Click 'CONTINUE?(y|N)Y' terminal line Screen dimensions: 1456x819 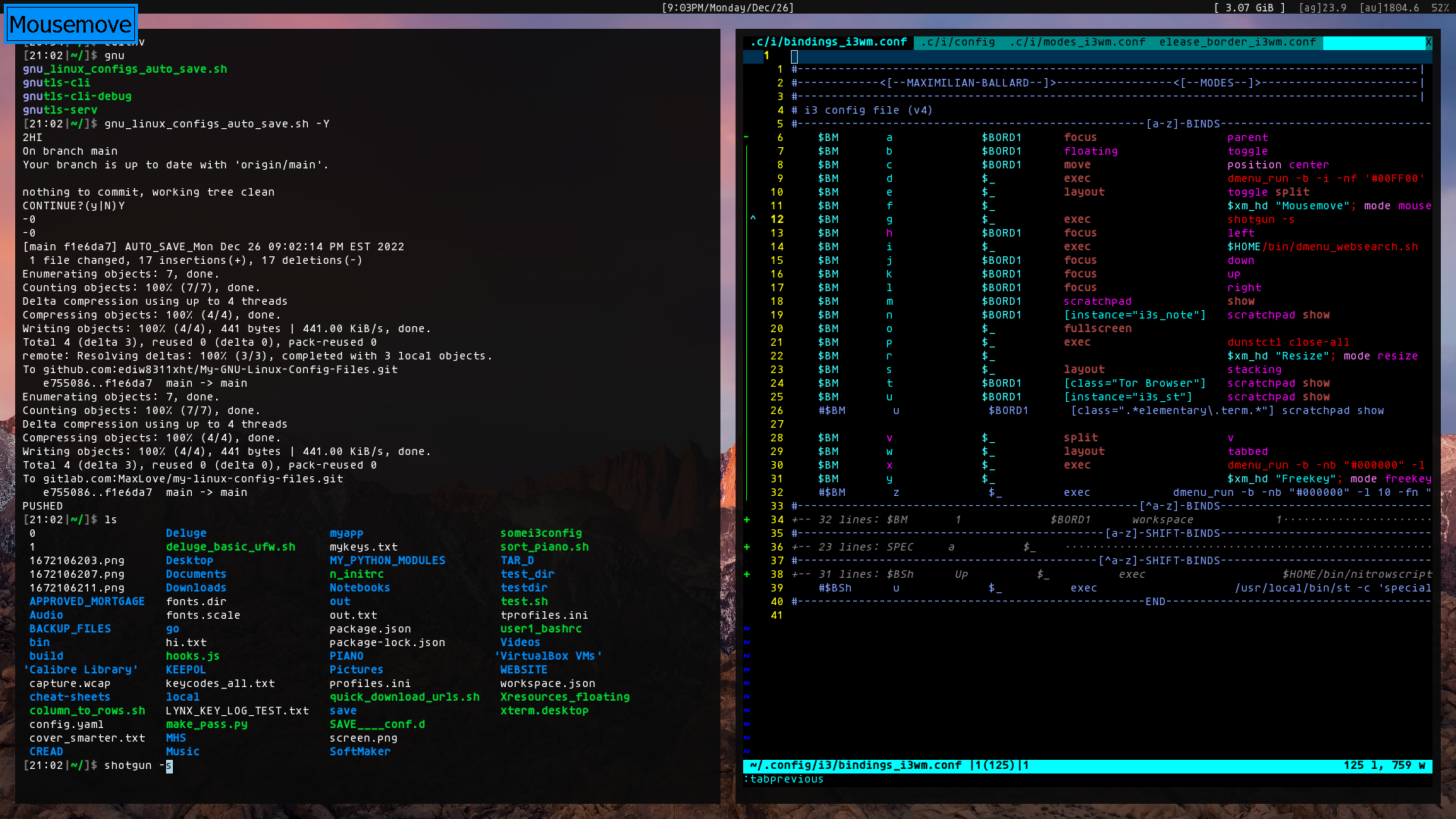coord(74,206)
